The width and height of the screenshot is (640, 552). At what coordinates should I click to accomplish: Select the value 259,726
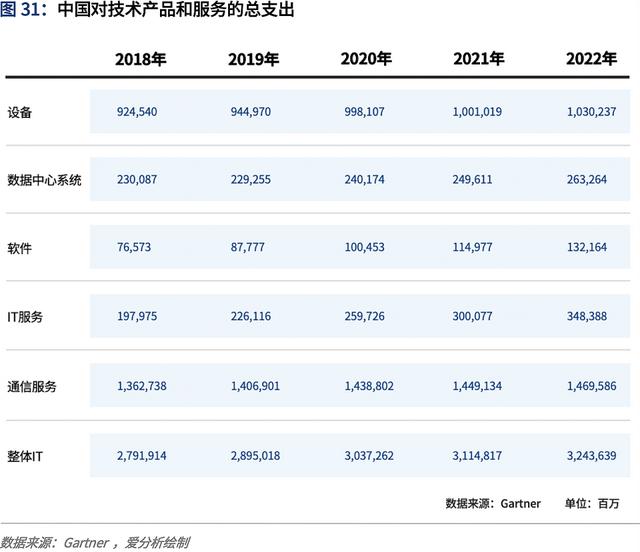364,316
